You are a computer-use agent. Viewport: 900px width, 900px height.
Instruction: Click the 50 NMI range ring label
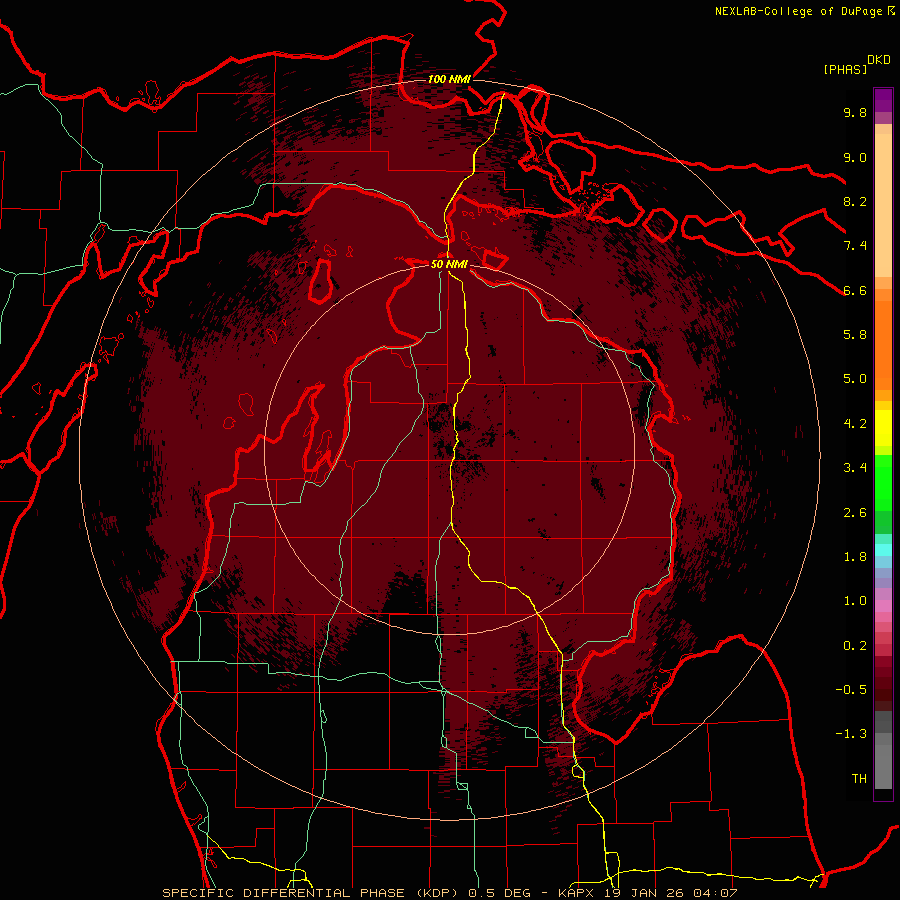[x=449, y=265]
